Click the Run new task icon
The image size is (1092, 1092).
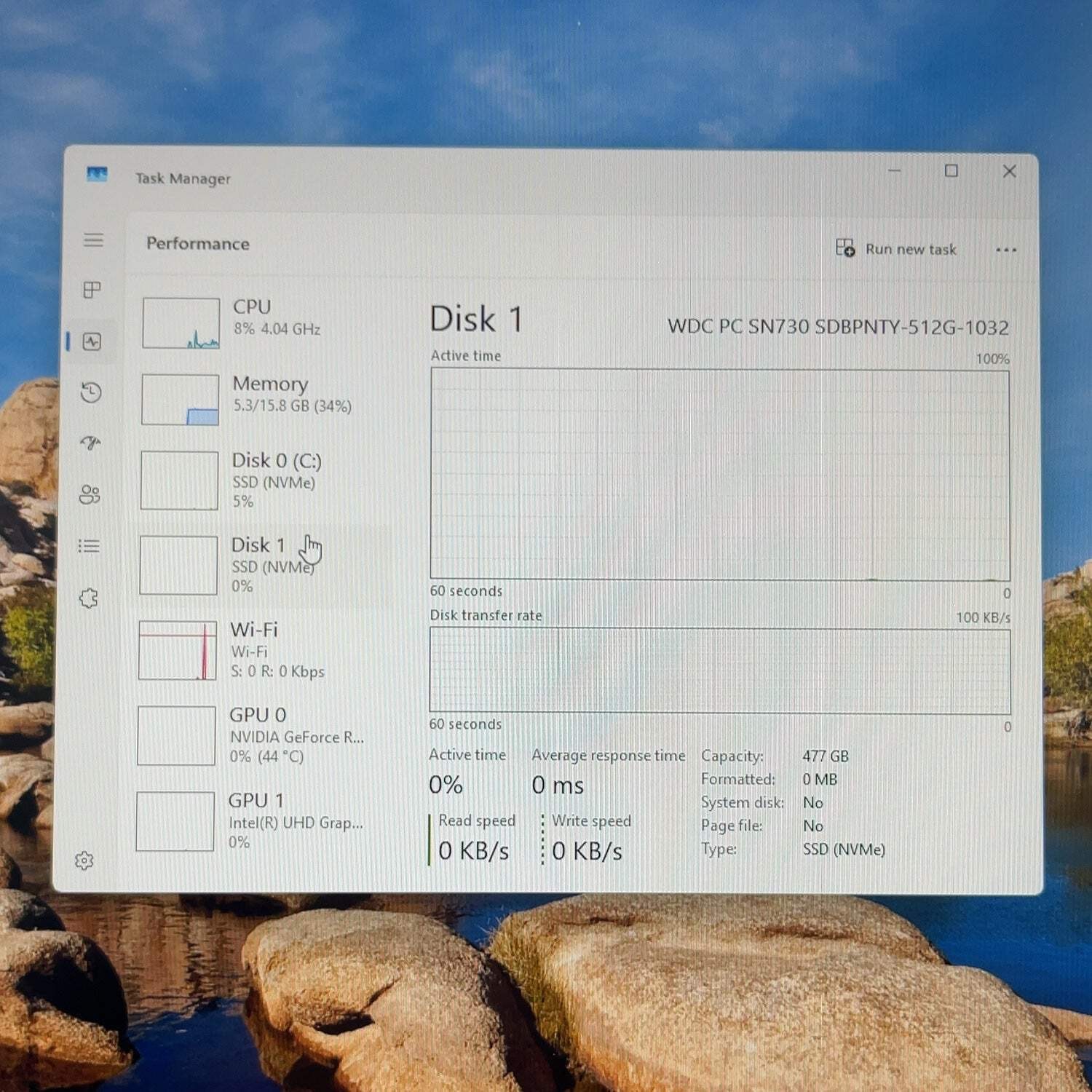point(845,248)
